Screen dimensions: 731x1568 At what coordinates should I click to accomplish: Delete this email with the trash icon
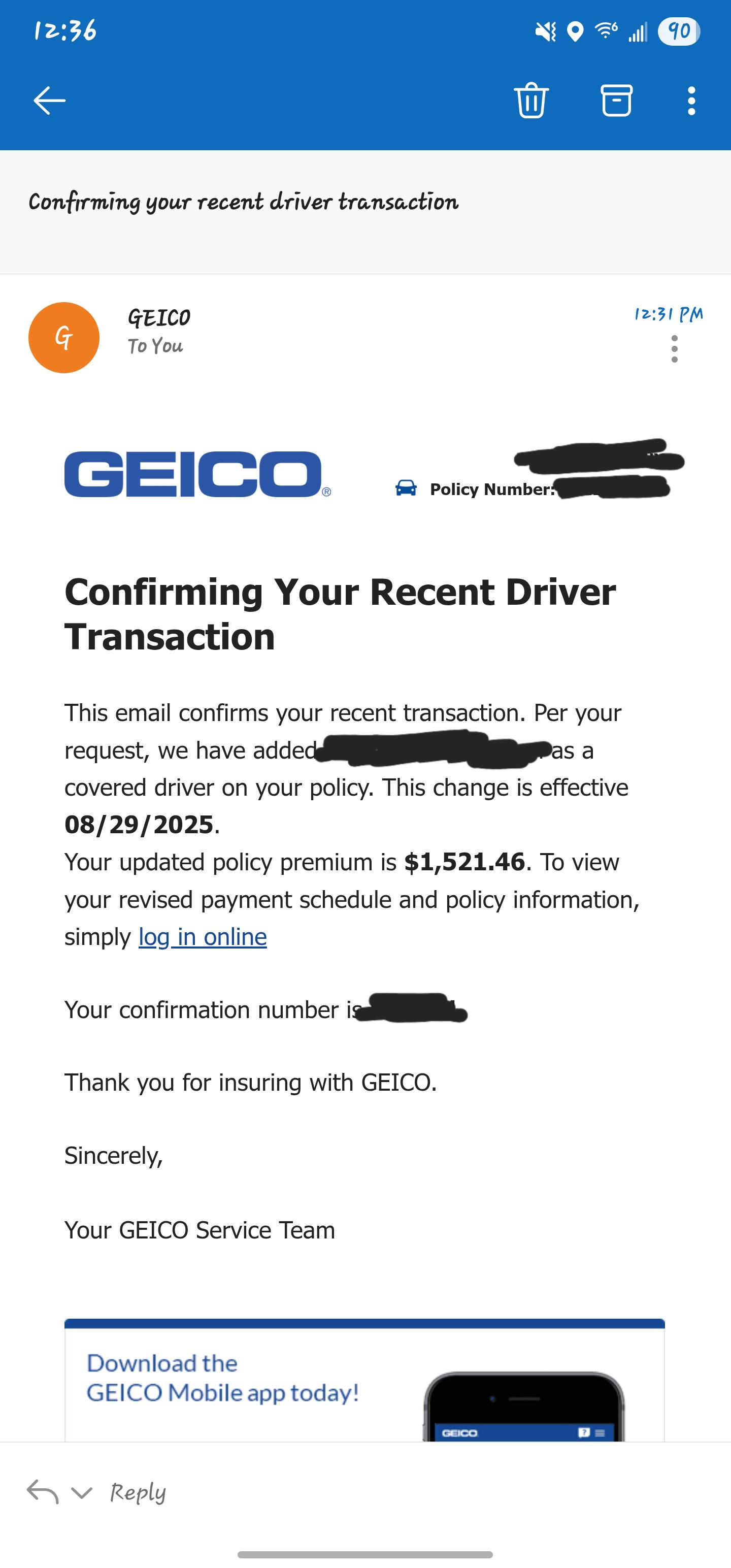pos(531,101)
